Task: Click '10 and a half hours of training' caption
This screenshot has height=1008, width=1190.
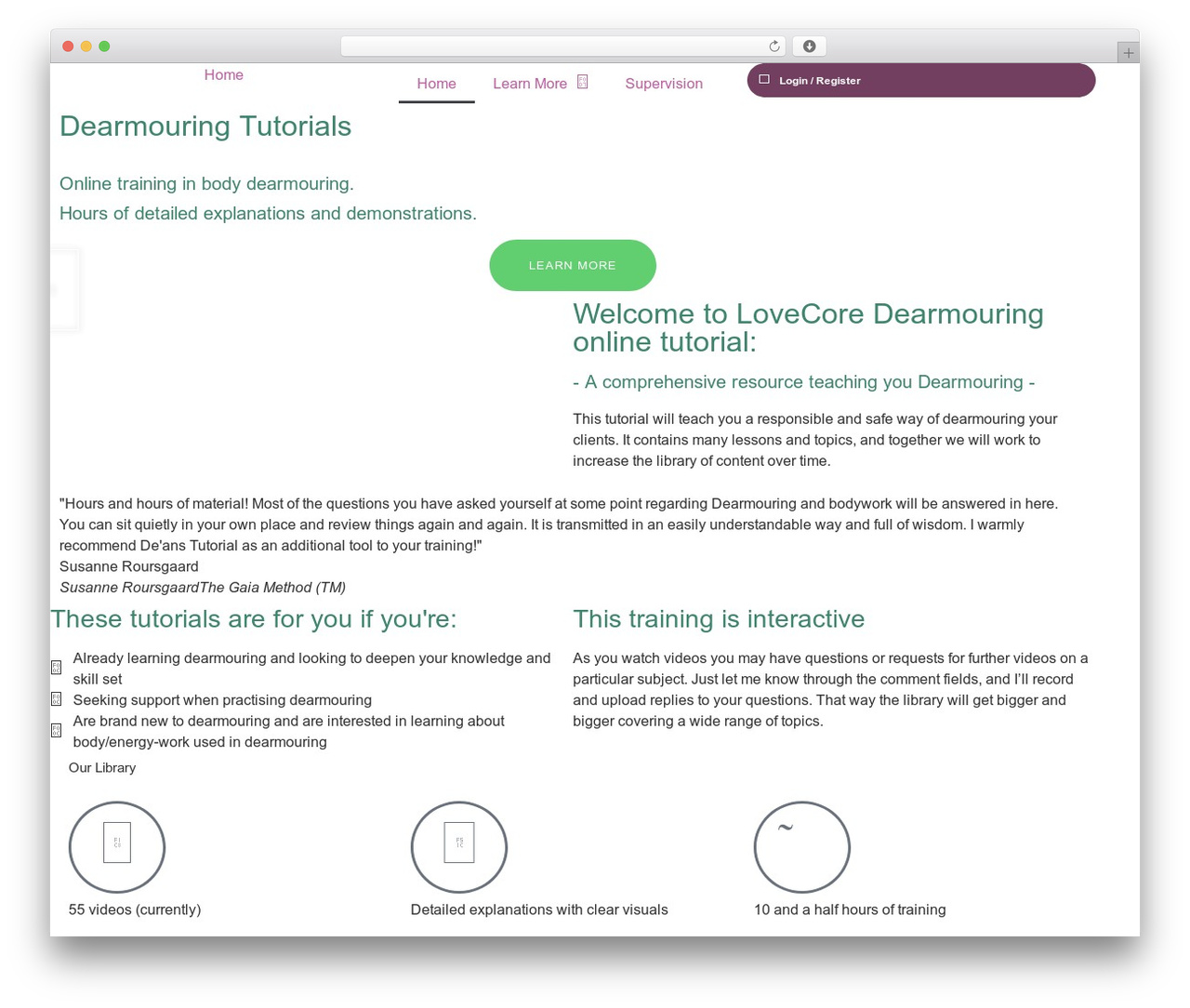Action: point(850,909)
